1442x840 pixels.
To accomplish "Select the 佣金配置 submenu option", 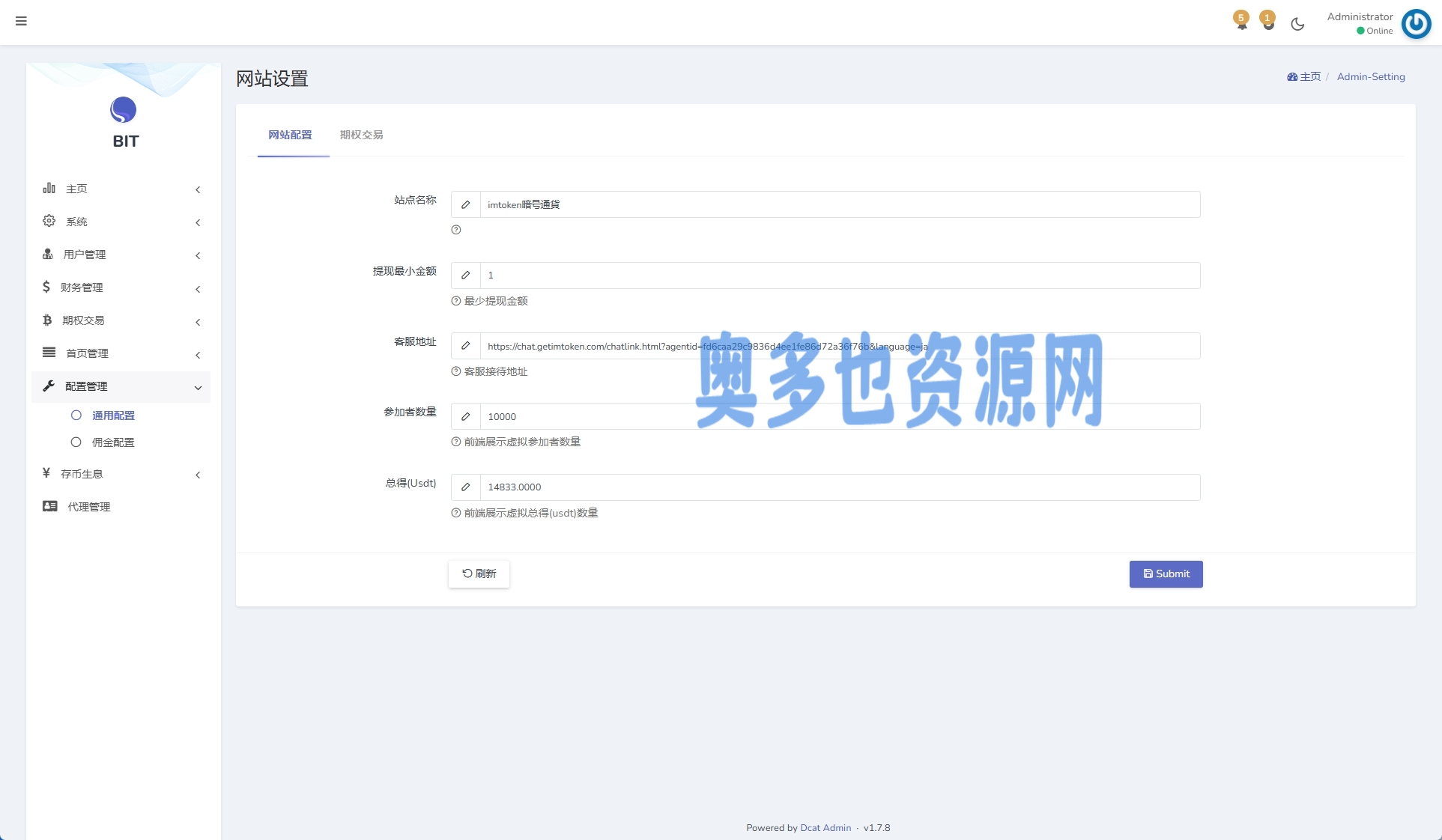I will pyautogui.click(x=113, y=442).
